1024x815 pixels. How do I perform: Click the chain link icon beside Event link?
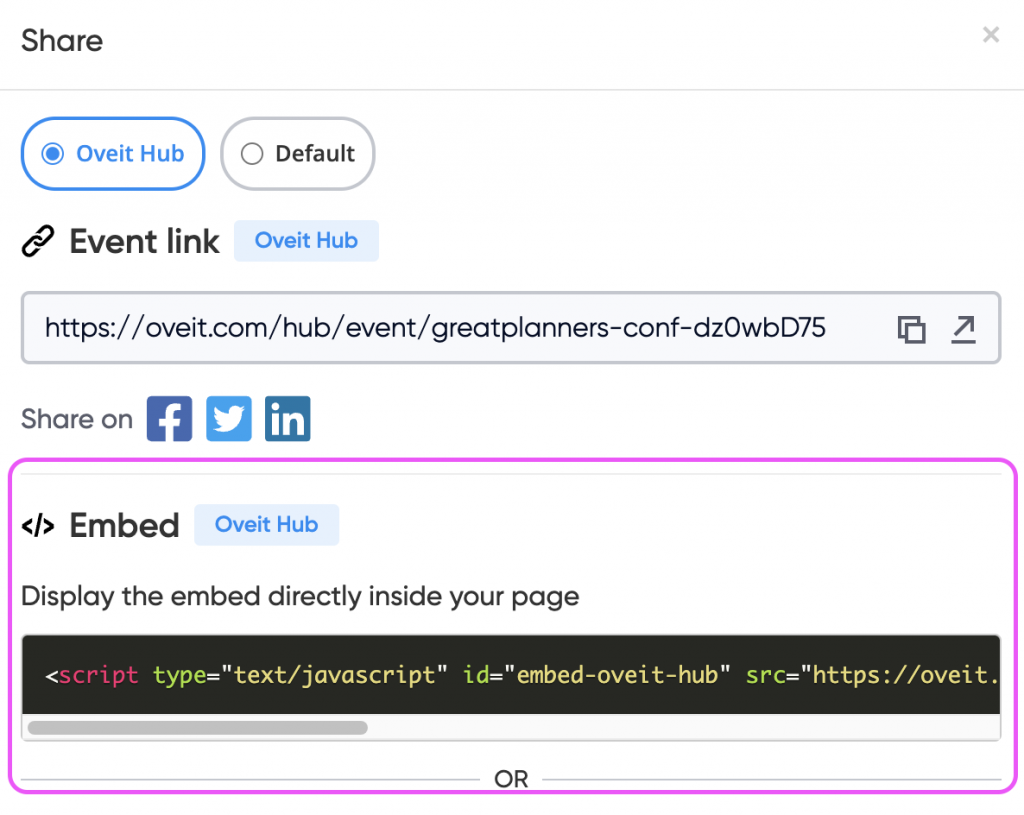click(x=38, y=242)
